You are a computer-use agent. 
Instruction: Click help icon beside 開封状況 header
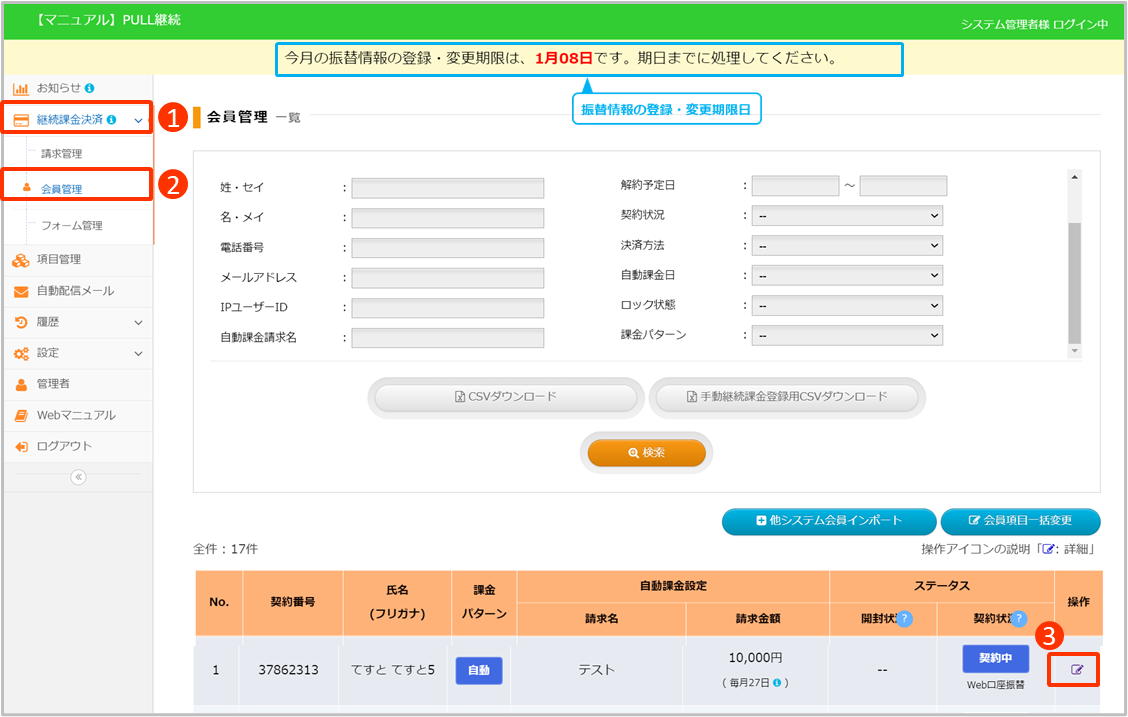[904, 619]
